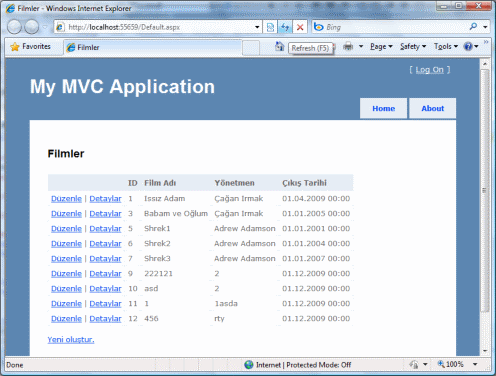496x376 pixels.
Task: Open the zoom level 100% button
Action: [451, 364]
